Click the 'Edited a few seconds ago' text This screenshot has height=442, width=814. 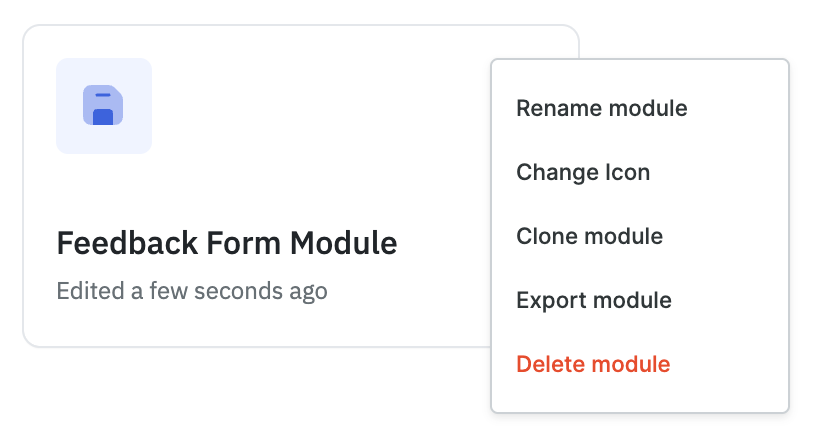pos(192,292)
